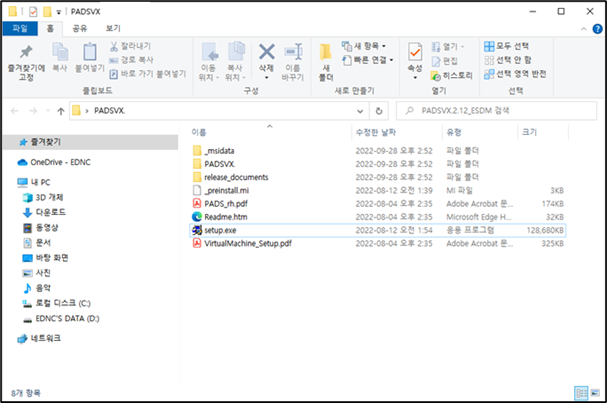The height and width of the screenshot is (403, 607).
Task: Open the 파일 (File) tab
Action: [x=20, y=28]
